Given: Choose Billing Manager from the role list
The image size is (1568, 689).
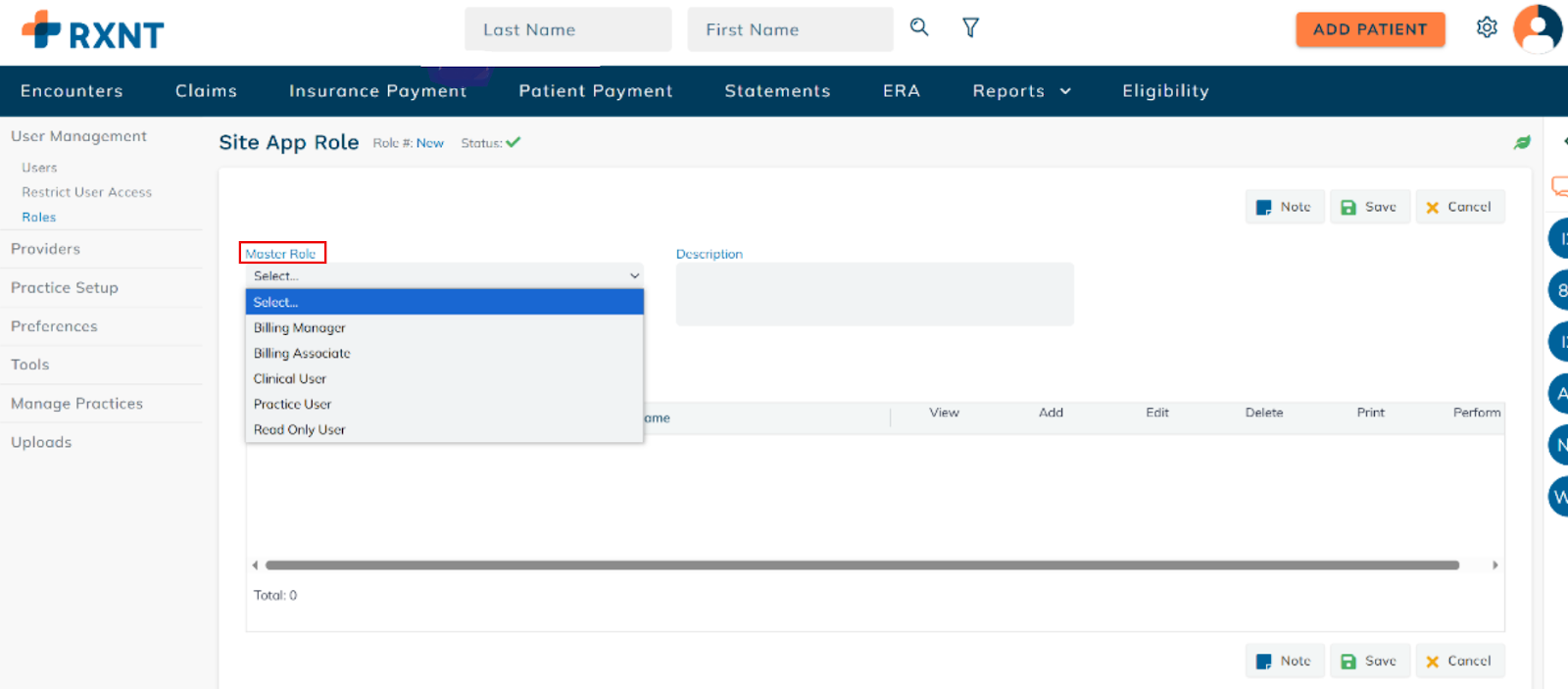Looking at the screenshot, I should point(300,328).
